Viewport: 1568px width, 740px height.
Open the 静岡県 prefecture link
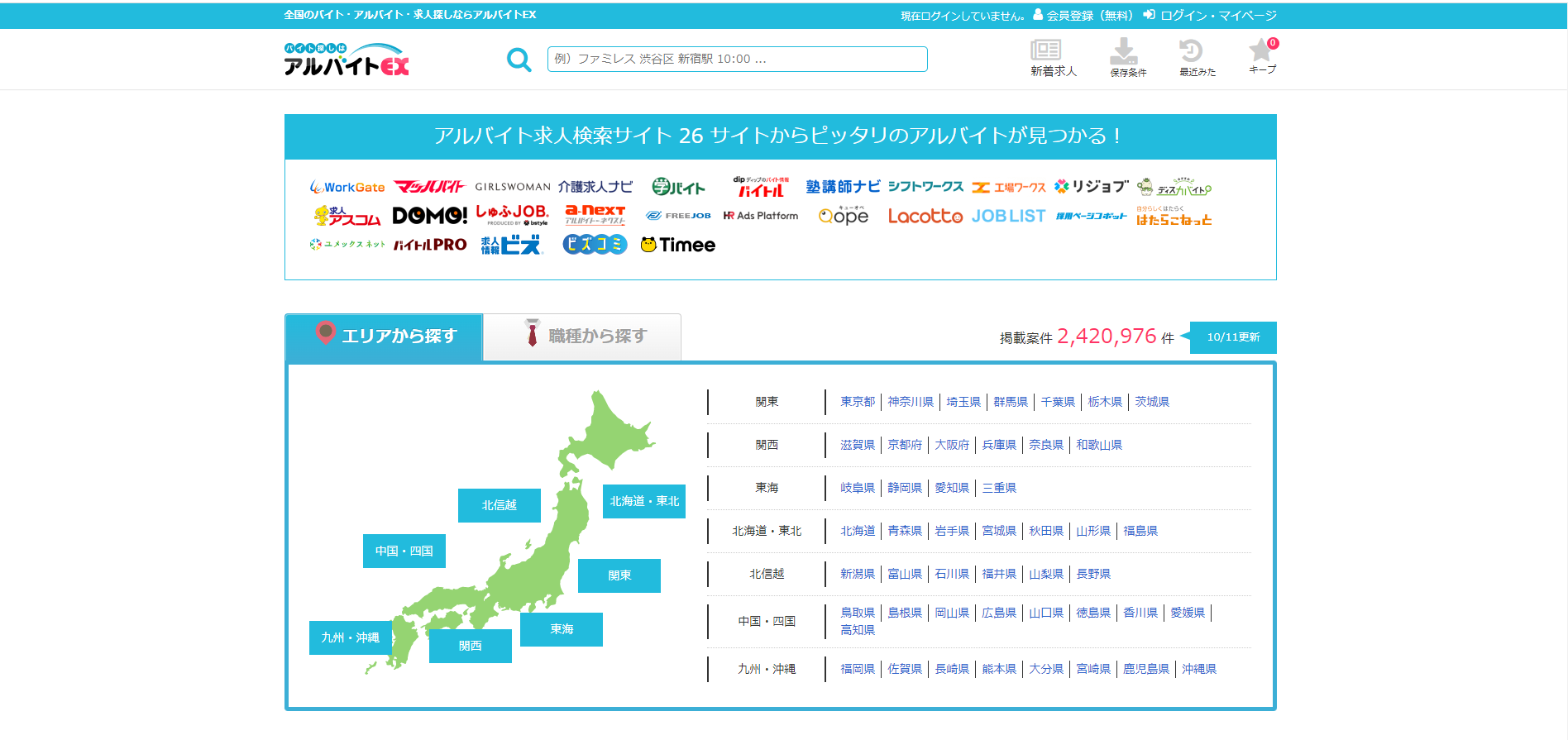[x=905, y=488]
